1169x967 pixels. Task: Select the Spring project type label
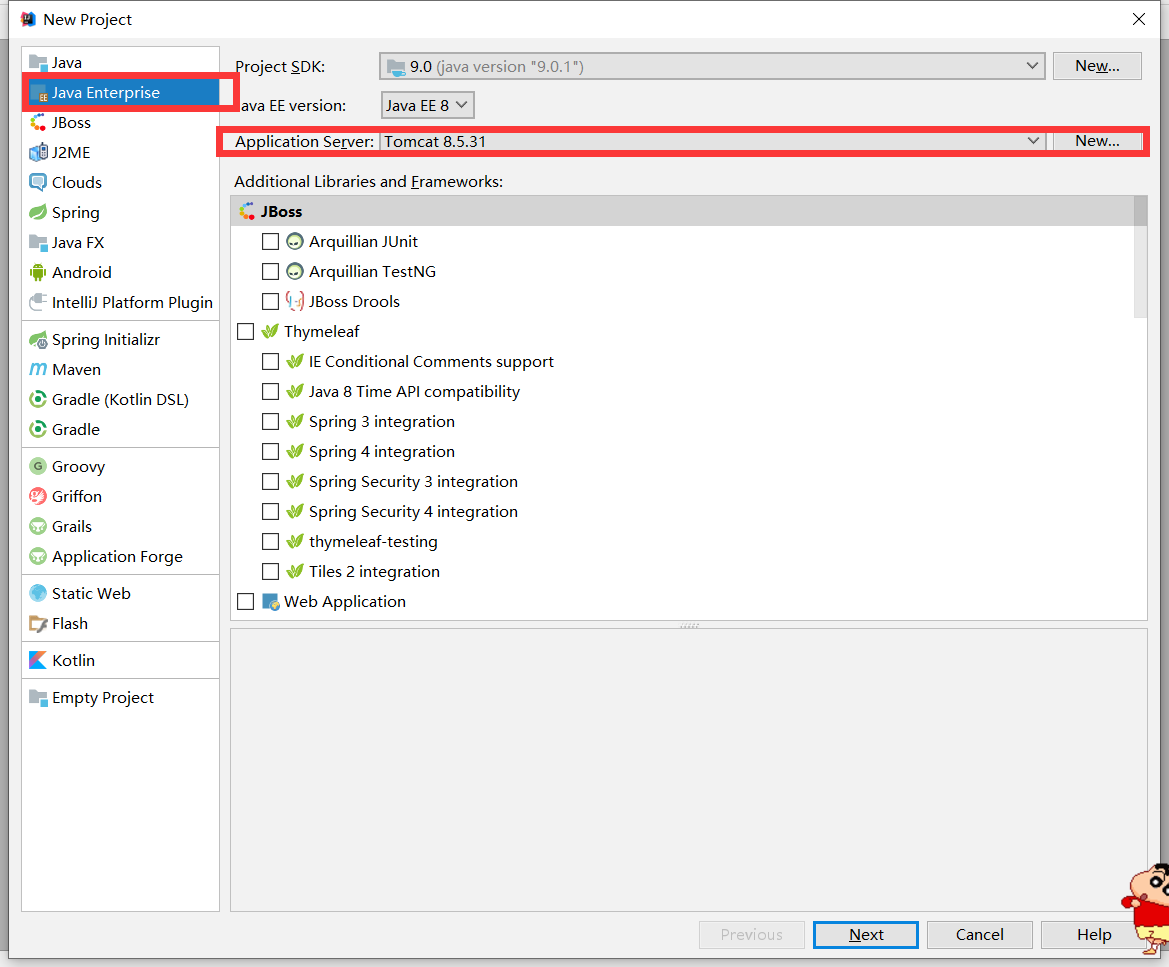click(x=75, y=212)
